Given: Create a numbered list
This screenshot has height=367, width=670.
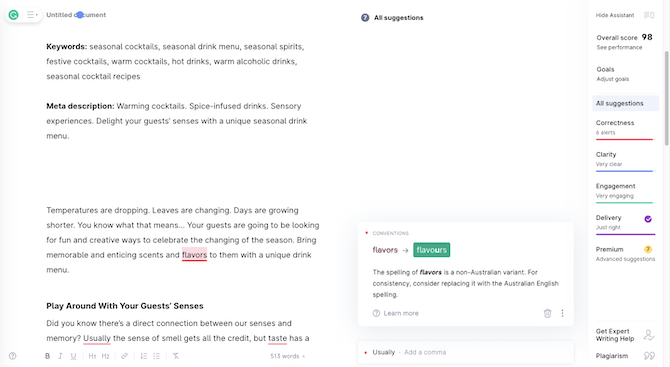Looking at the screenshot, I should tap(144, 356).
